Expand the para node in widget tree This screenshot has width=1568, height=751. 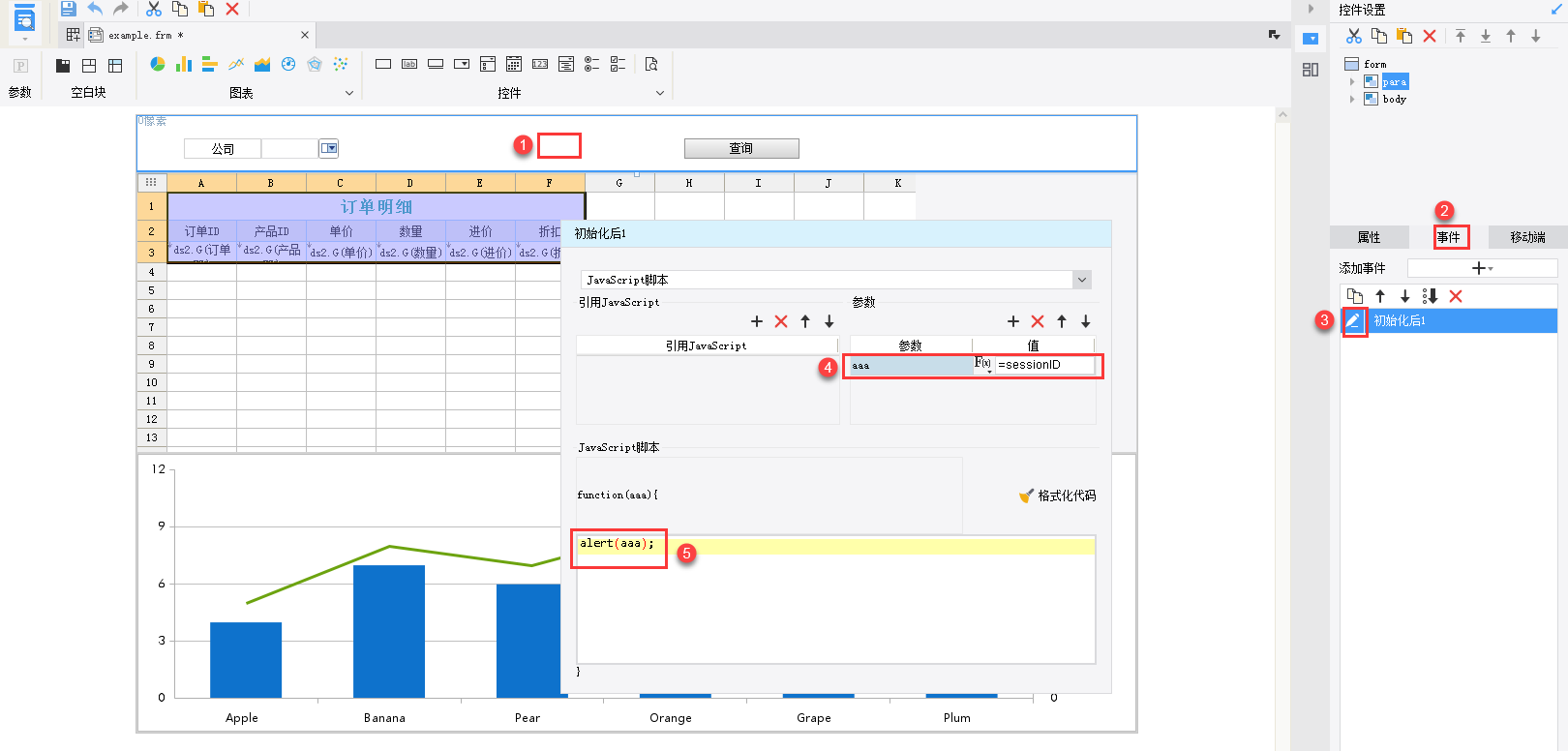[1352, 82]
